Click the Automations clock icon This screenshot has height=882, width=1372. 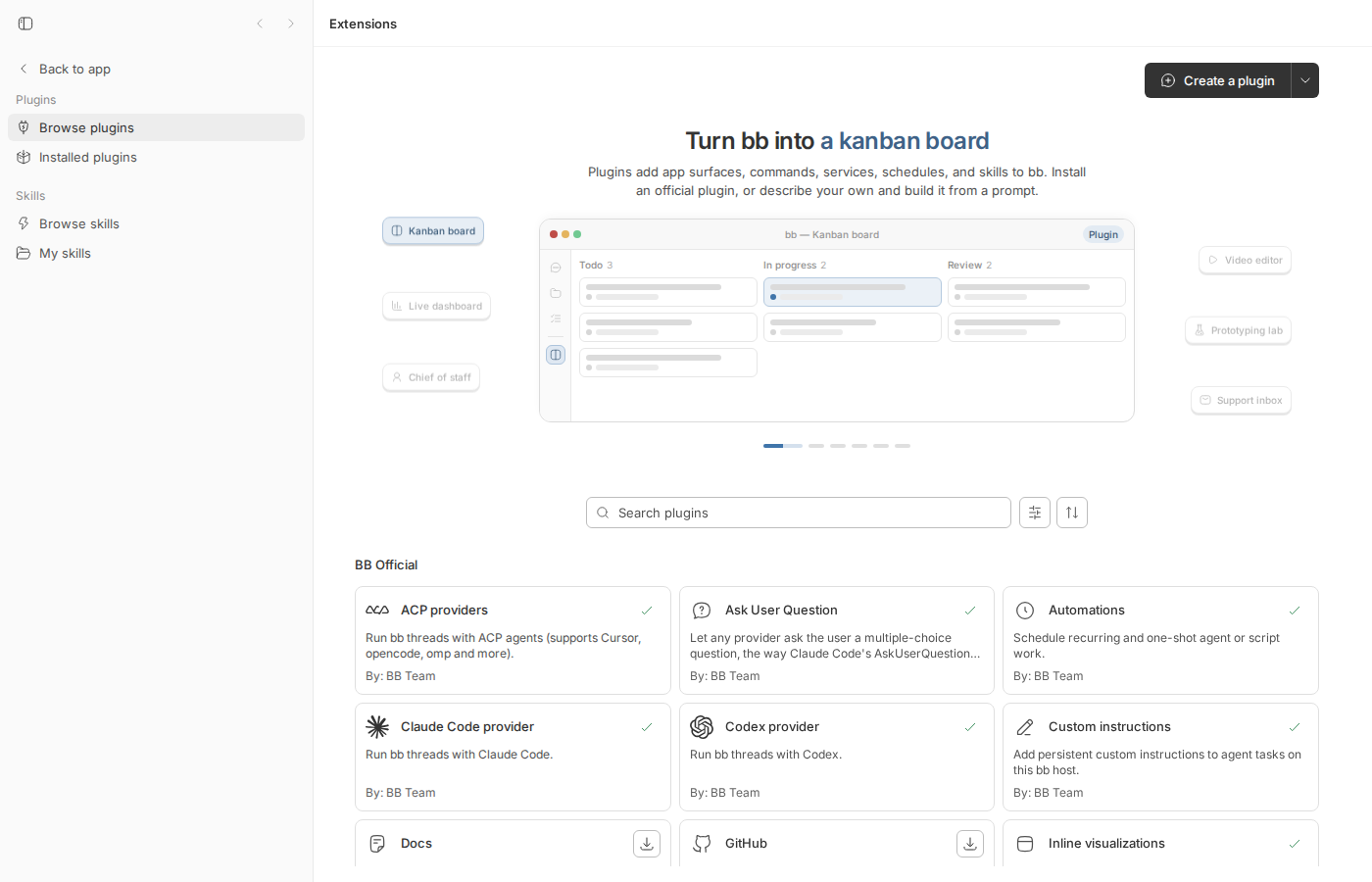[x=1025, y=611]
